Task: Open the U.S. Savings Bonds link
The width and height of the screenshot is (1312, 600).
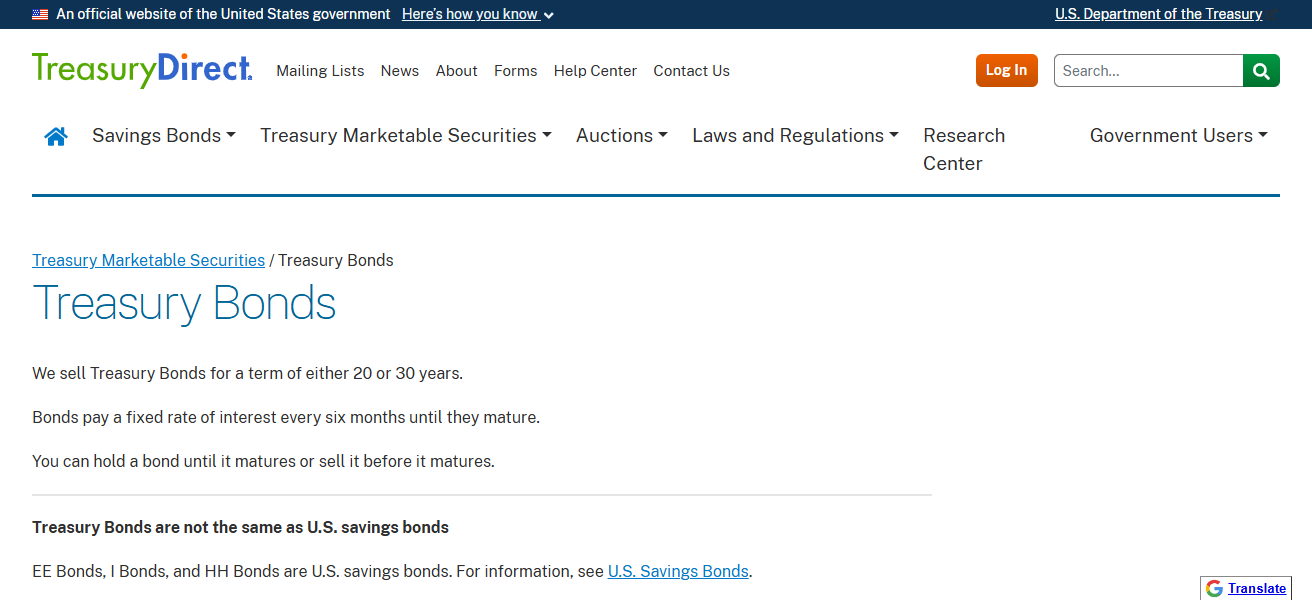Action: 678,571
